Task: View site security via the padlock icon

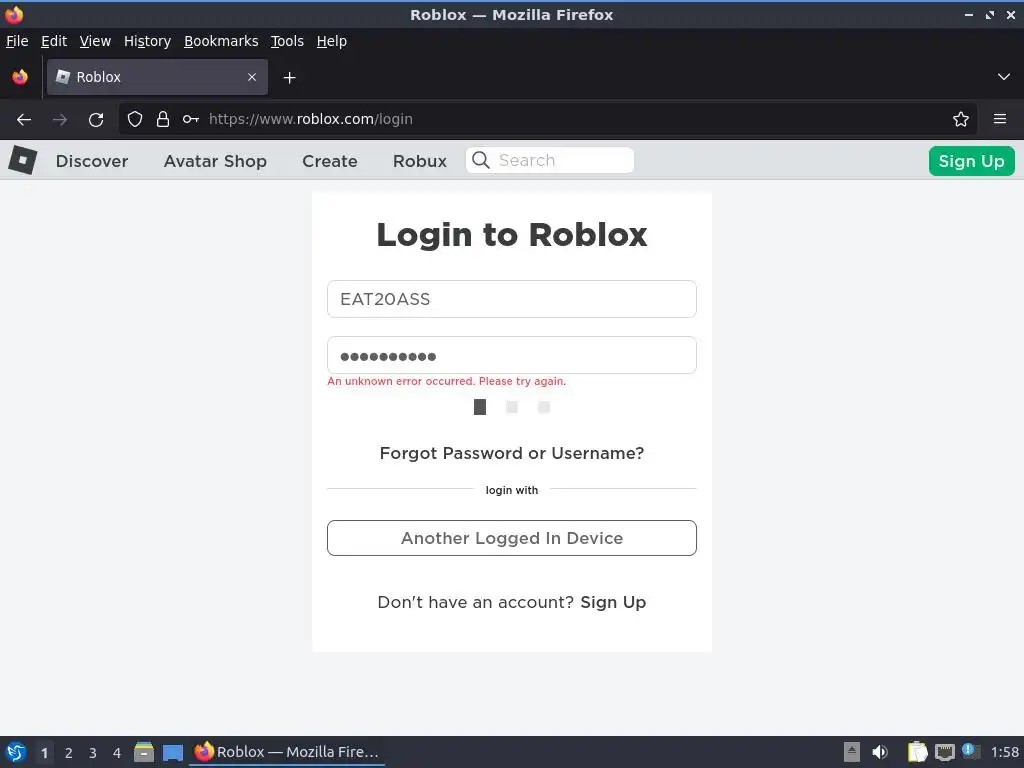Action: (163, 119)
